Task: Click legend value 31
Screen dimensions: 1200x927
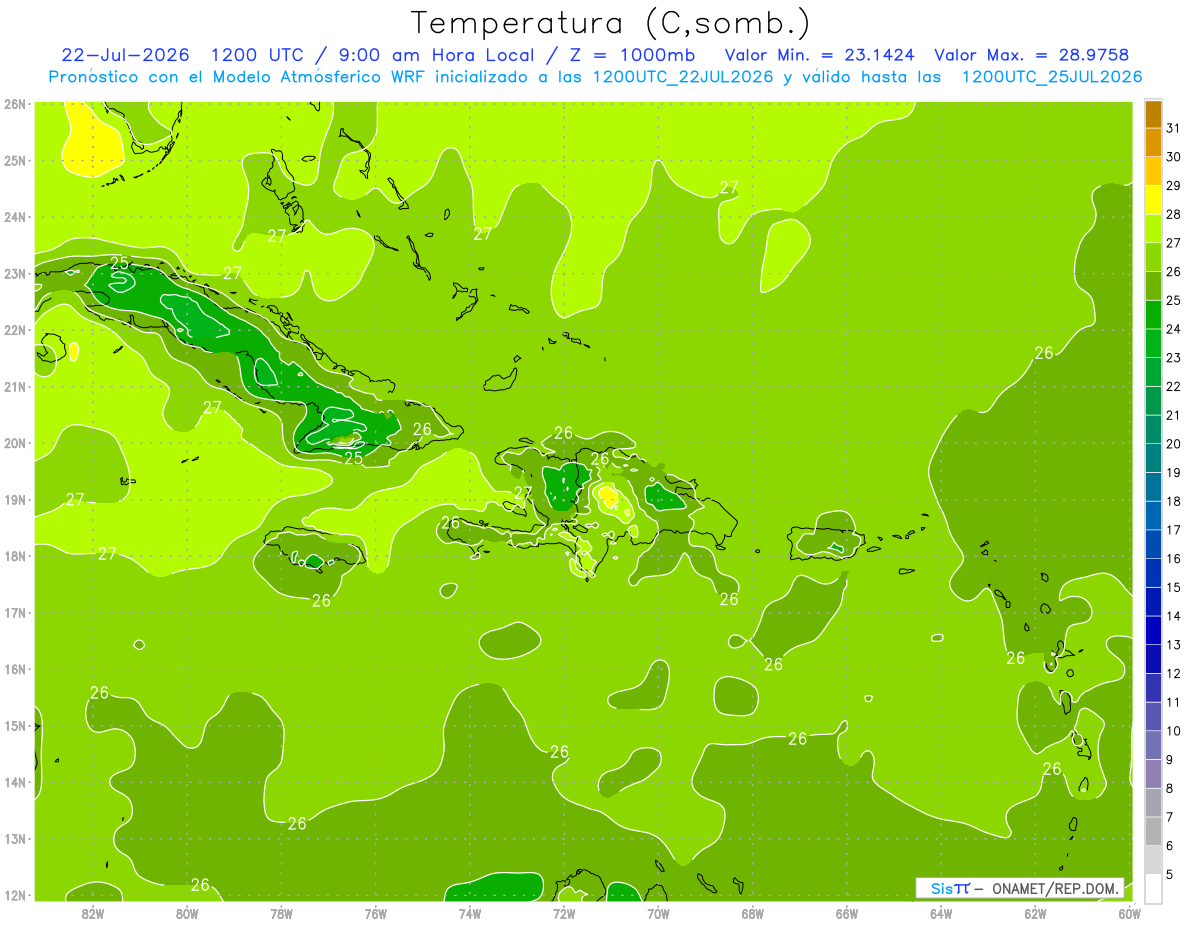Action: point(1173,127)
